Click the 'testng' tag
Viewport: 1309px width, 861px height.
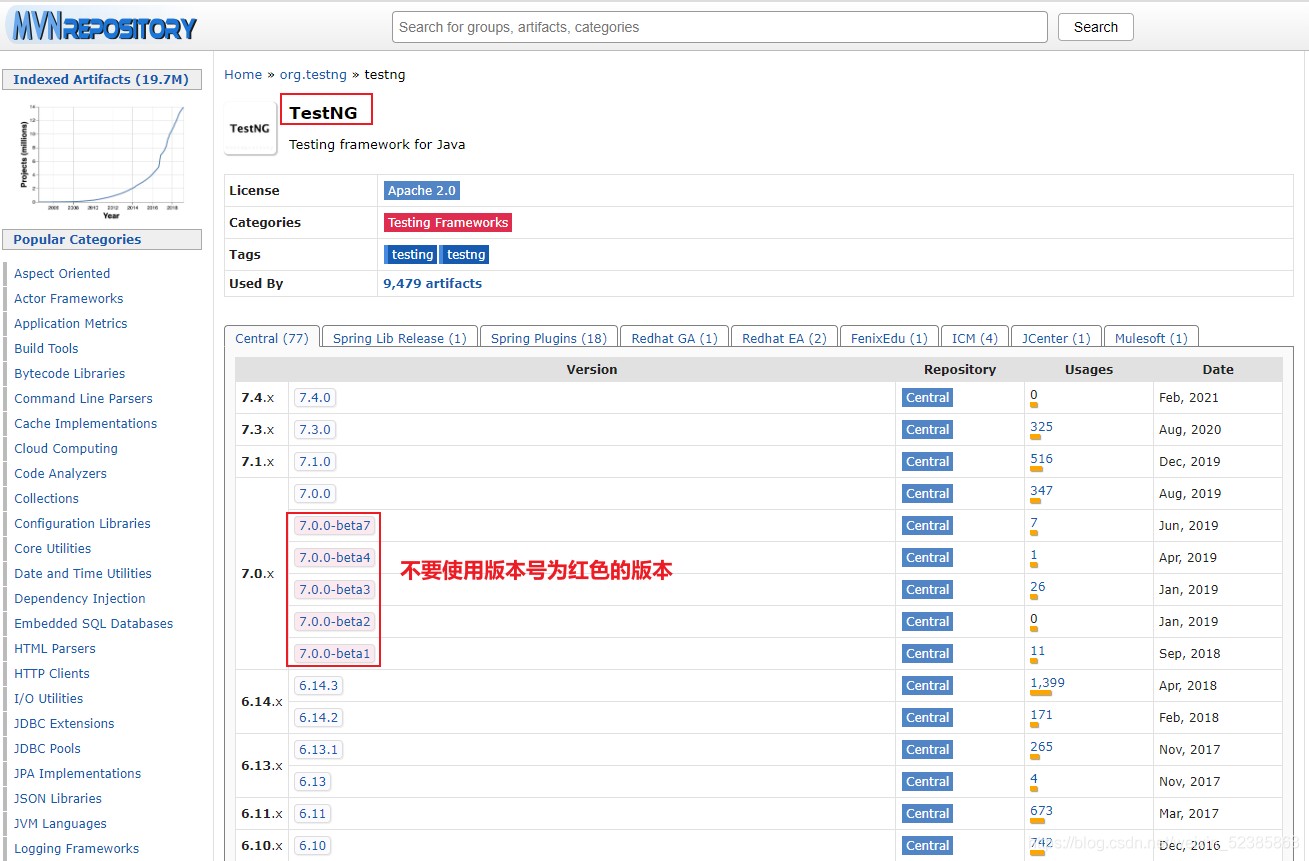click(465, 254)
